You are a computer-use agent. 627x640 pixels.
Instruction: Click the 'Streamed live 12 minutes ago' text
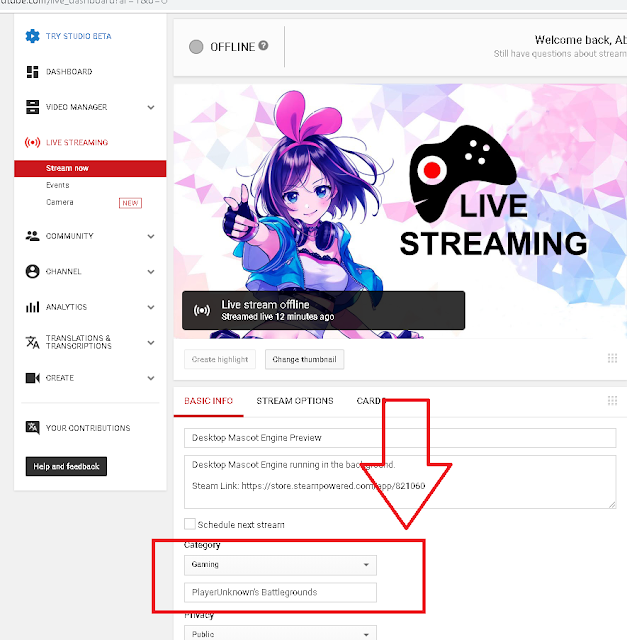pos(278,317)
